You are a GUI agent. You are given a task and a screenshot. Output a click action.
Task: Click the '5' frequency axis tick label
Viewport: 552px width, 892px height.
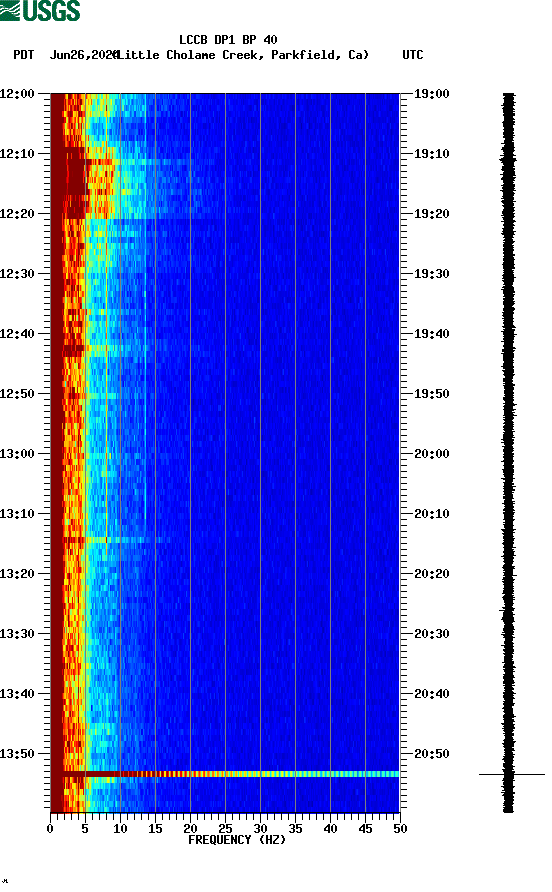click(x=85, y=829)
